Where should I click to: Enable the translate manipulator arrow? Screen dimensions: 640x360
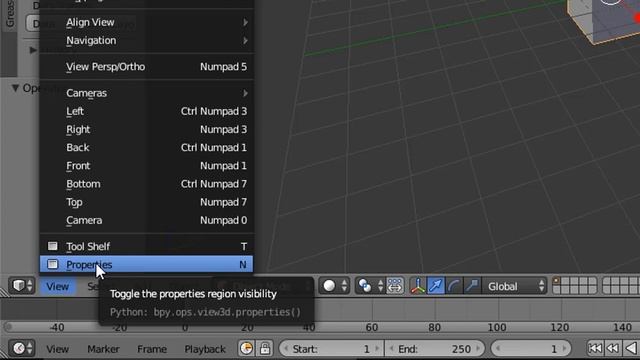coord(436,286)
